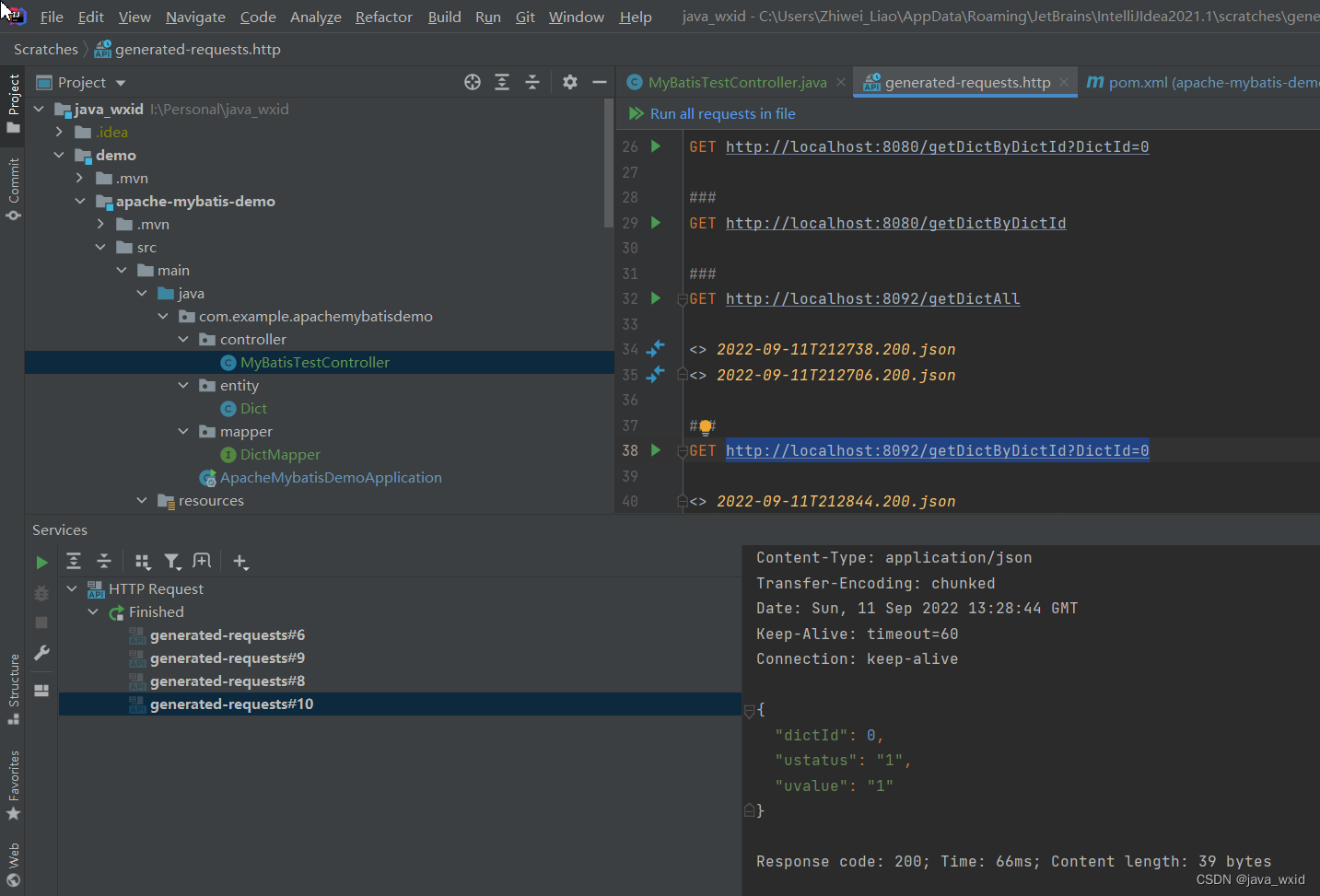The image size is (1320, 896).
Task: Run the selected service in Services
Action: (41, 562)
